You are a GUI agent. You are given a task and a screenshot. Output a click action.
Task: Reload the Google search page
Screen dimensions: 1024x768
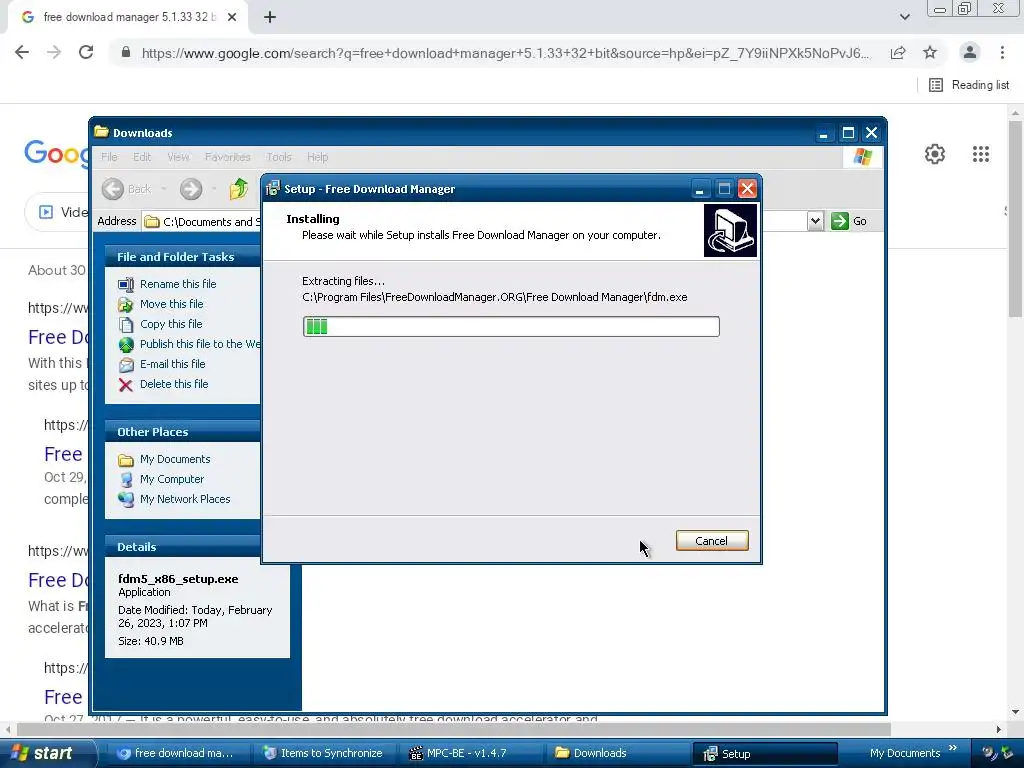coord(86,52)
